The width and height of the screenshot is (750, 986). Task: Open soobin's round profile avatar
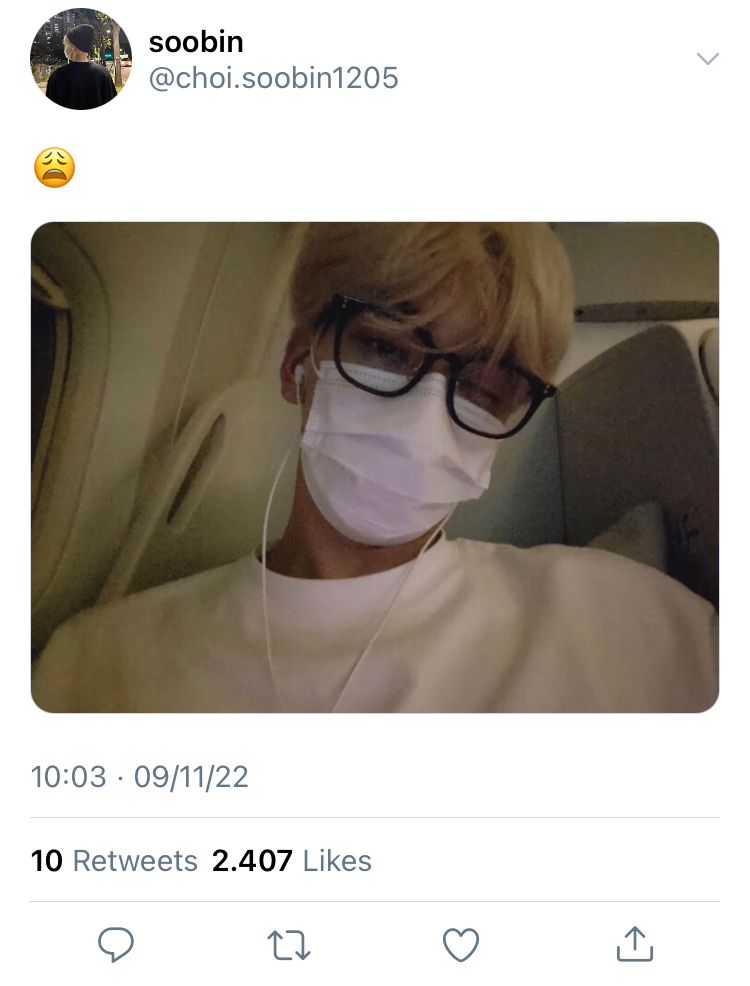click(81, 59)
